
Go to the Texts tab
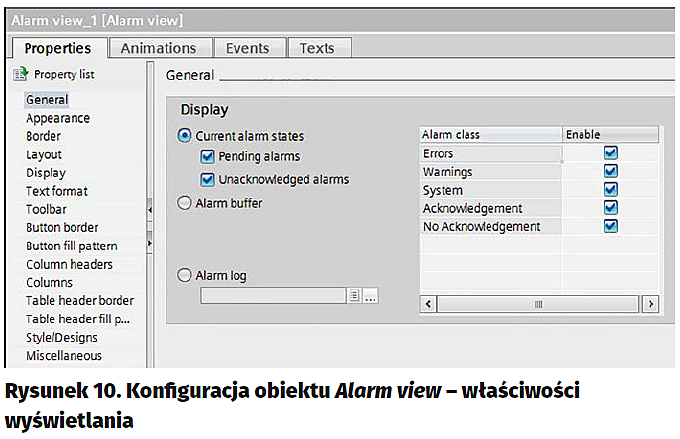317,48
